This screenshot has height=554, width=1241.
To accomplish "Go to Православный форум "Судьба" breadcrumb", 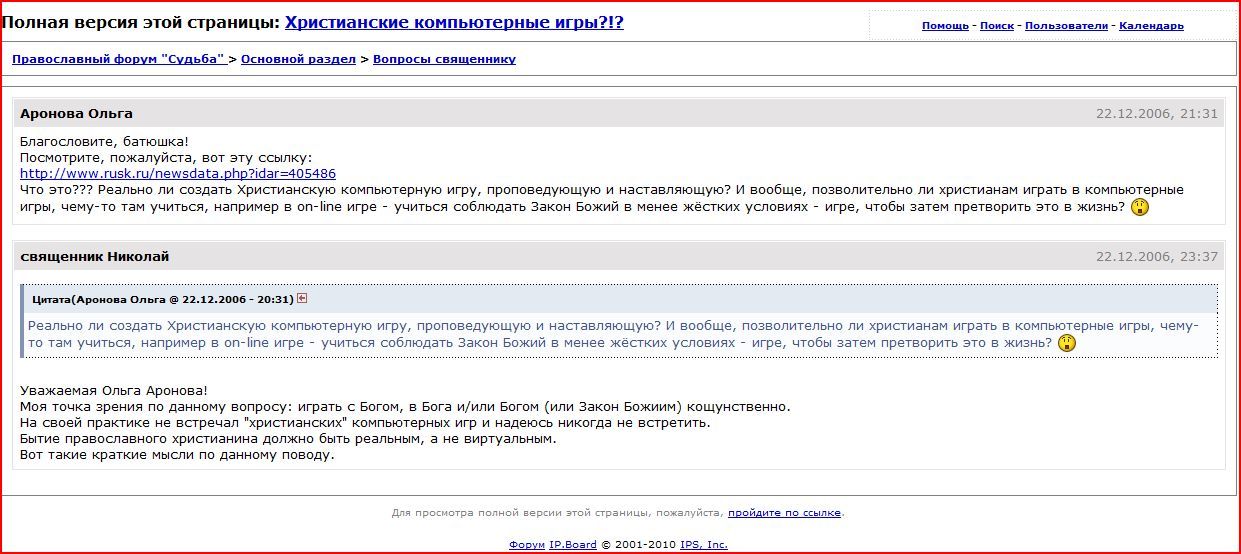I will click(x=119, y=59).
